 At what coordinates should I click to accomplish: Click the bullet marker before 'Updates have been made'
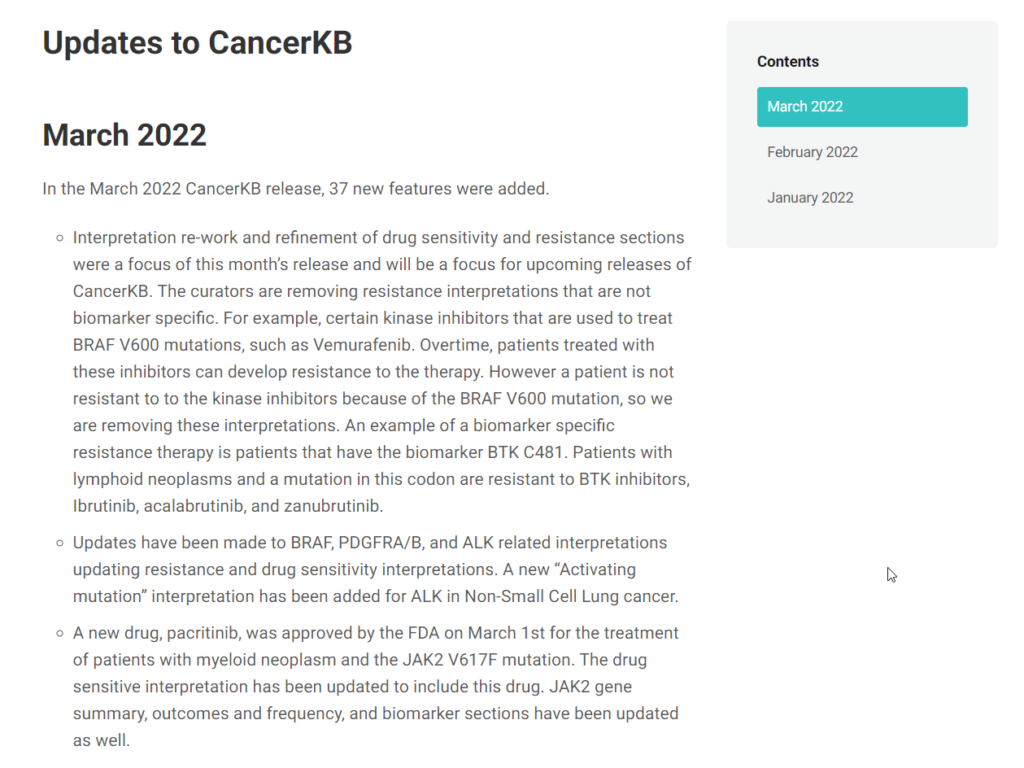coord(60,543)
